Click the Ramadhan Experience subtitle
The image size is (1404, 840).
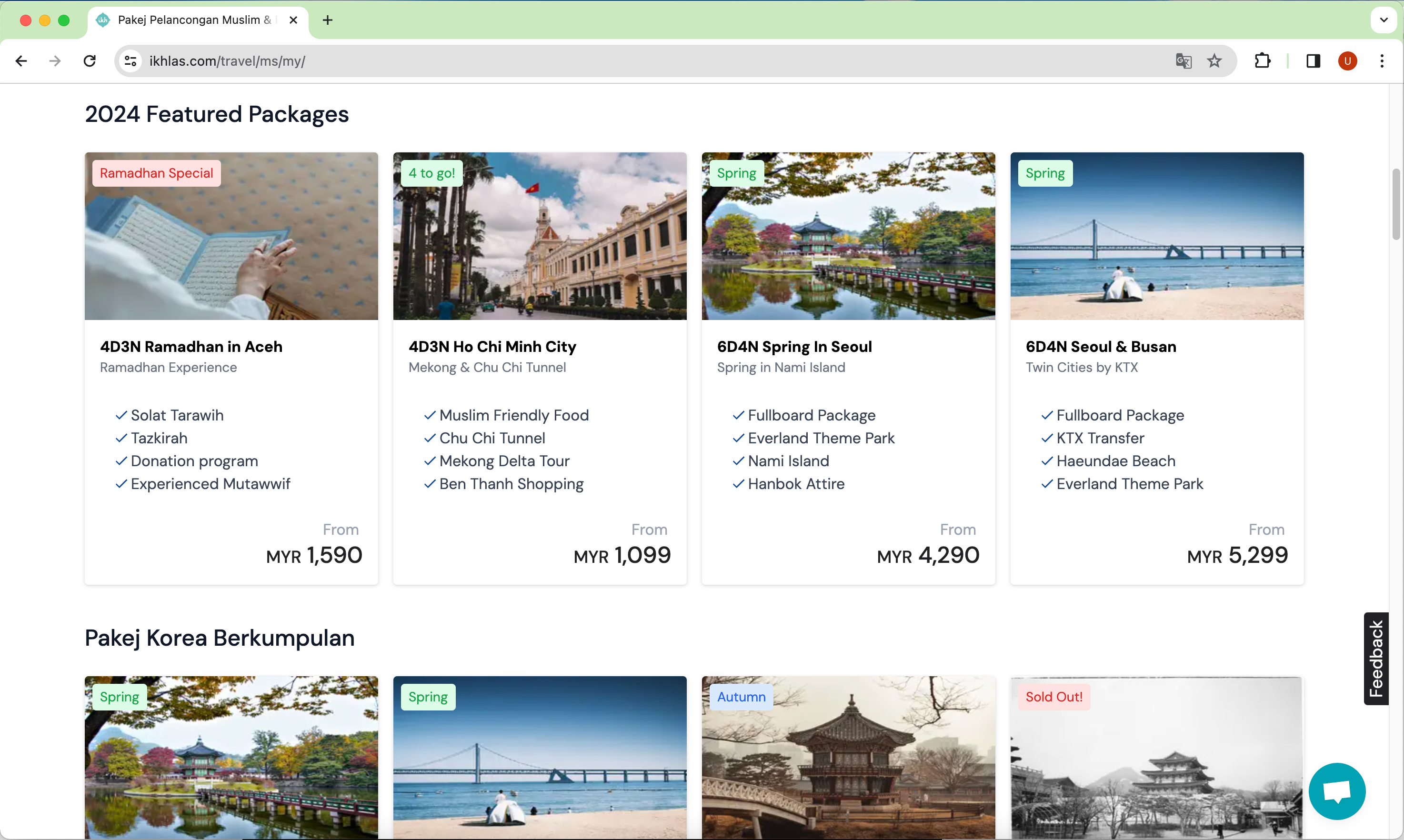click(x=168, y=367)
